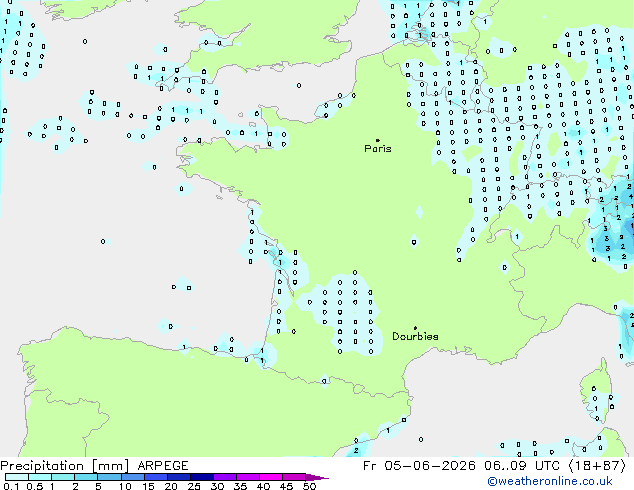
Task: Click the '10' legend scale value
Action: [x=125, y=486]
